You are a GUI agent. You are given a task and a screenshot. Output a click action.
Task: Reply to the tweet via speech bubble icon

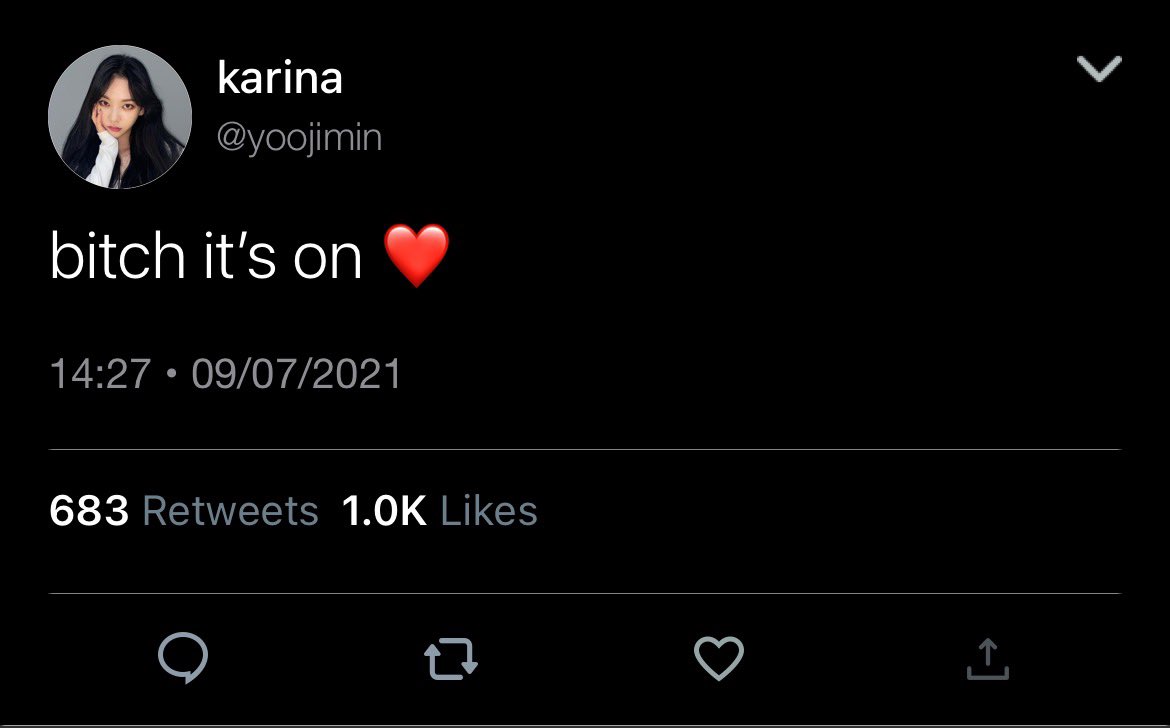point(183,657)
